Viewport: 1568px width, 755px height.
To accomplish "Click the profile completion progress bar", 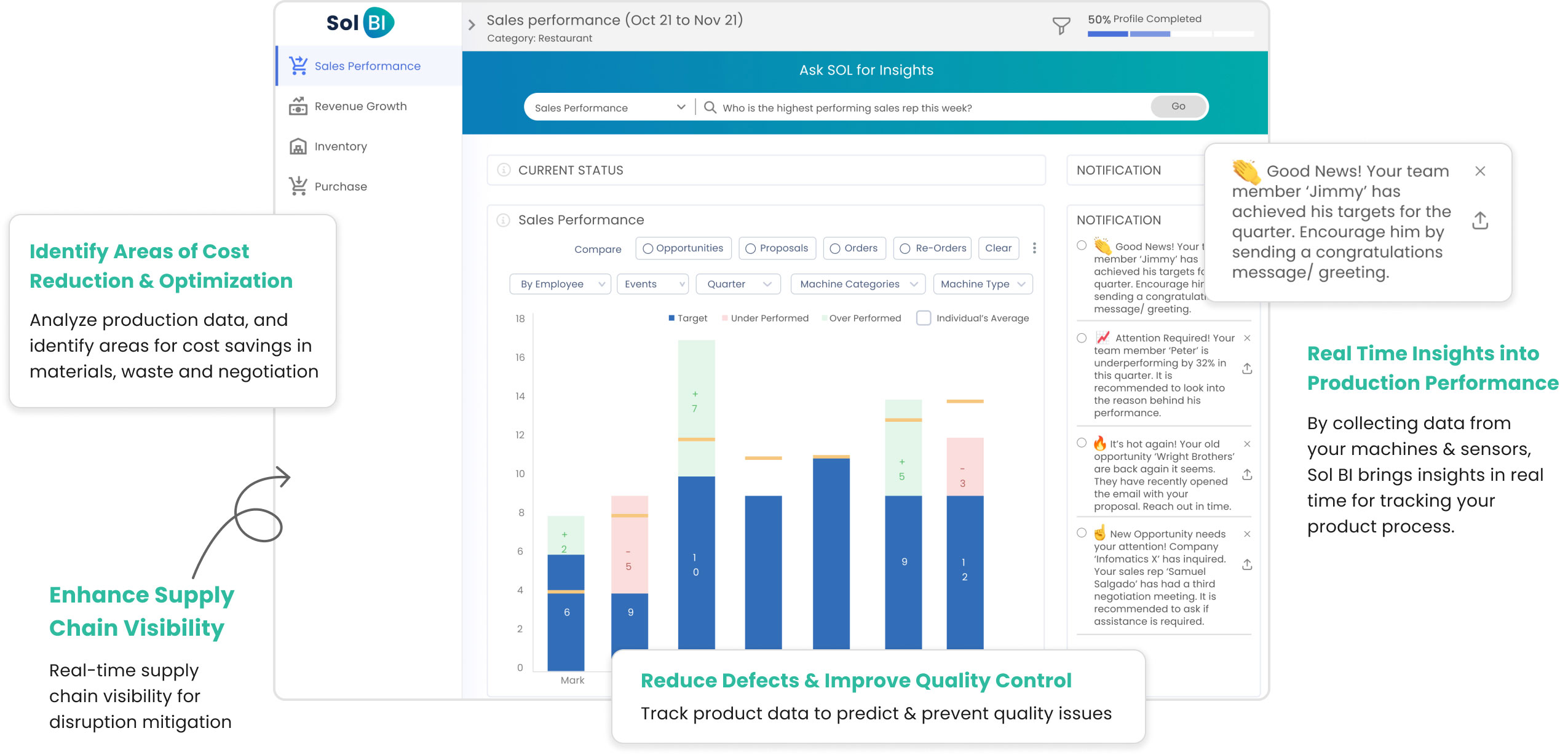I will tap(1170, 34).
